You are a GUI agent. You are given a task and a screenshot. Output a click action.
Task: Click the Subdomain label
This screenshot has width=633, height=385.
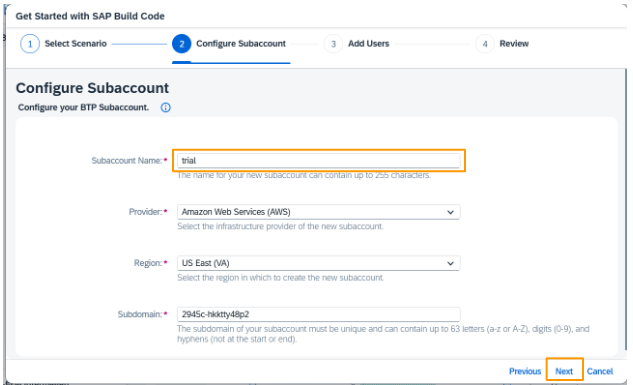(x=140, y=314)
